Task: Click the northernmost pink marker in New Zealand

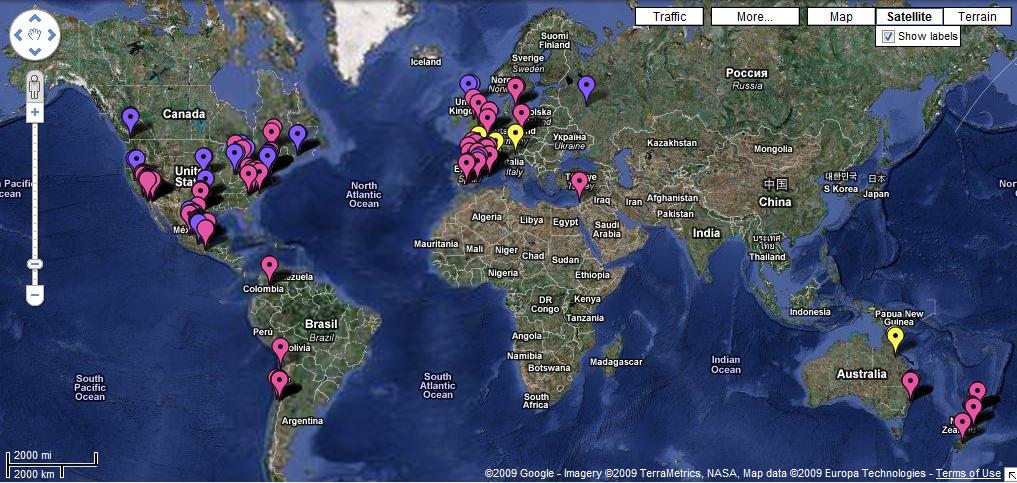Action: click(x=977, y=391)
